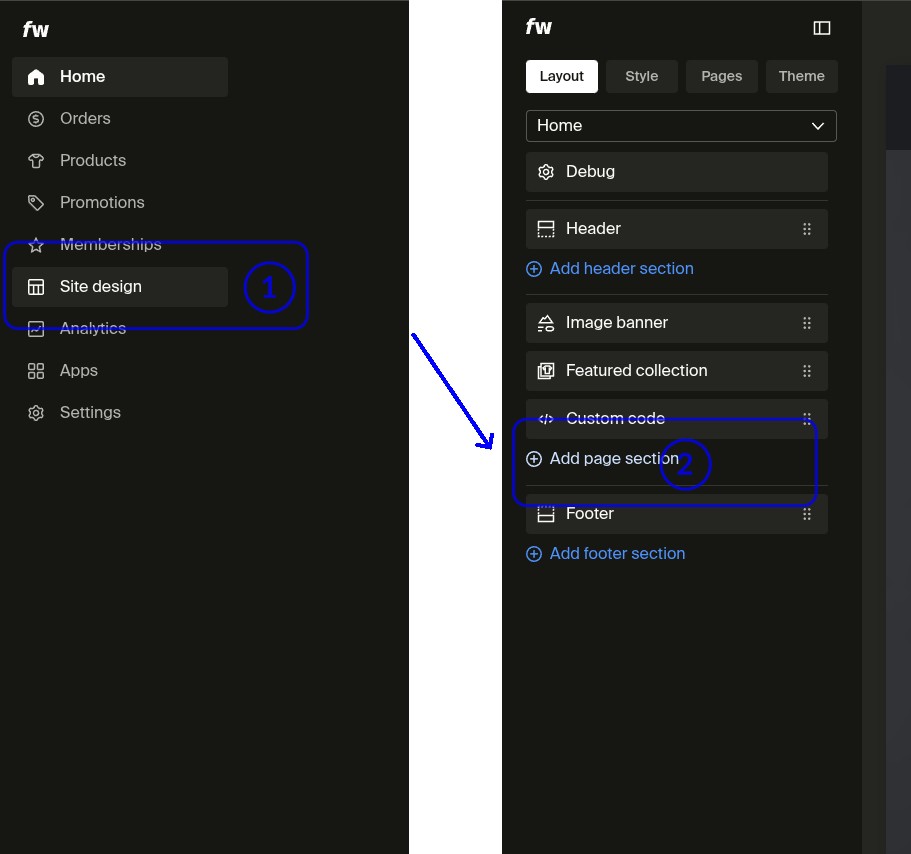Click the fw logo in left sidebar
Image resolution: width=911 pixels, height=854 pixels.
pos(35,30)
